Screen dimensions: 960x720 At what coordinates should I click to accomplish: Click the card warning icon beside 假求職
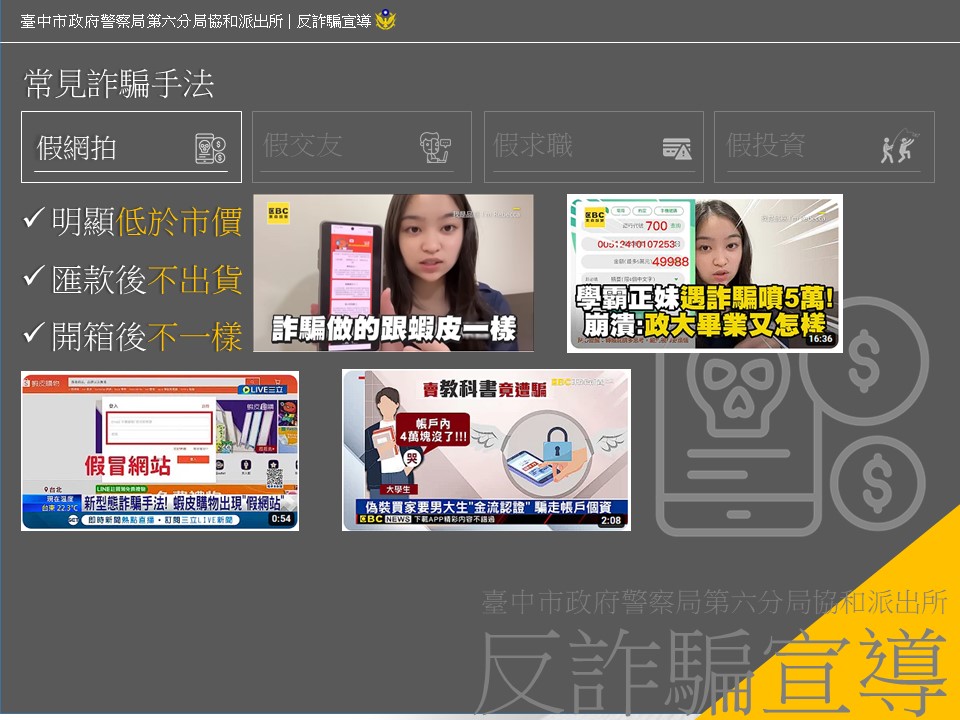[677, 149]
